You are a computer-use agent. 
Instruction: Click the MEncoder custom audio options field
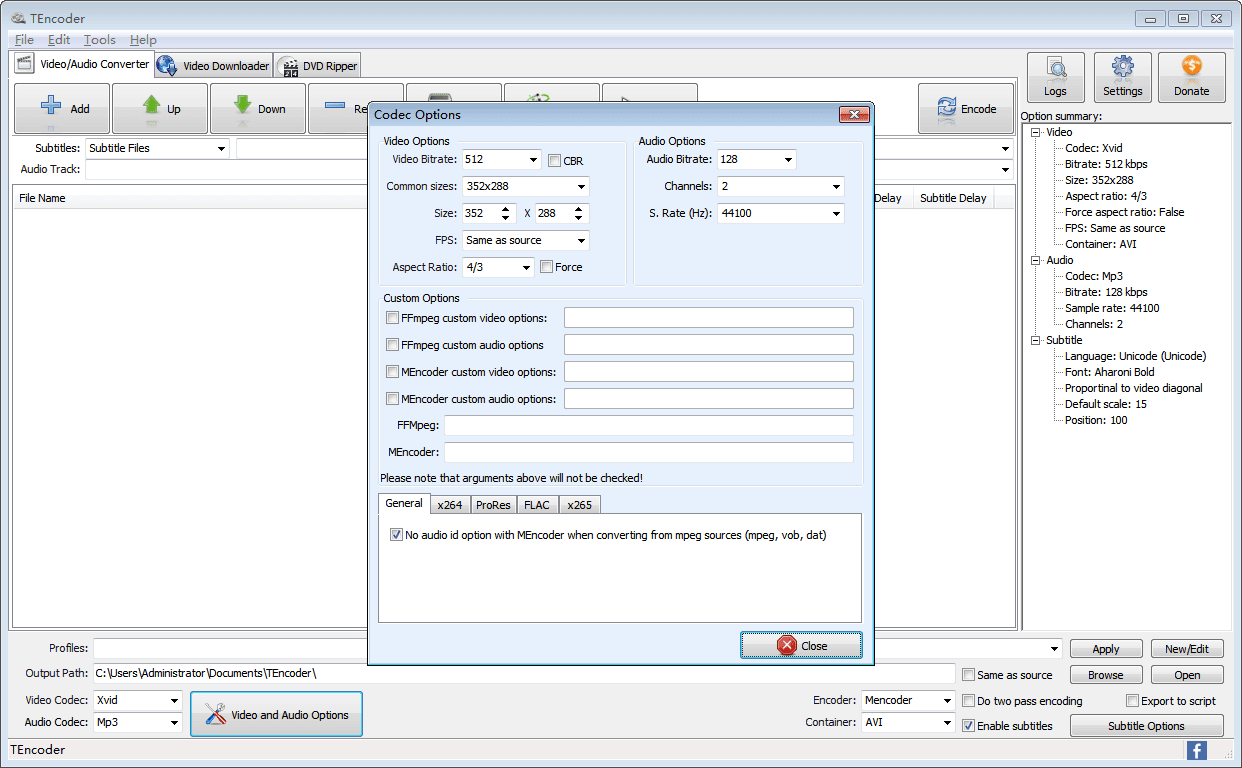(x=708, y=399)
